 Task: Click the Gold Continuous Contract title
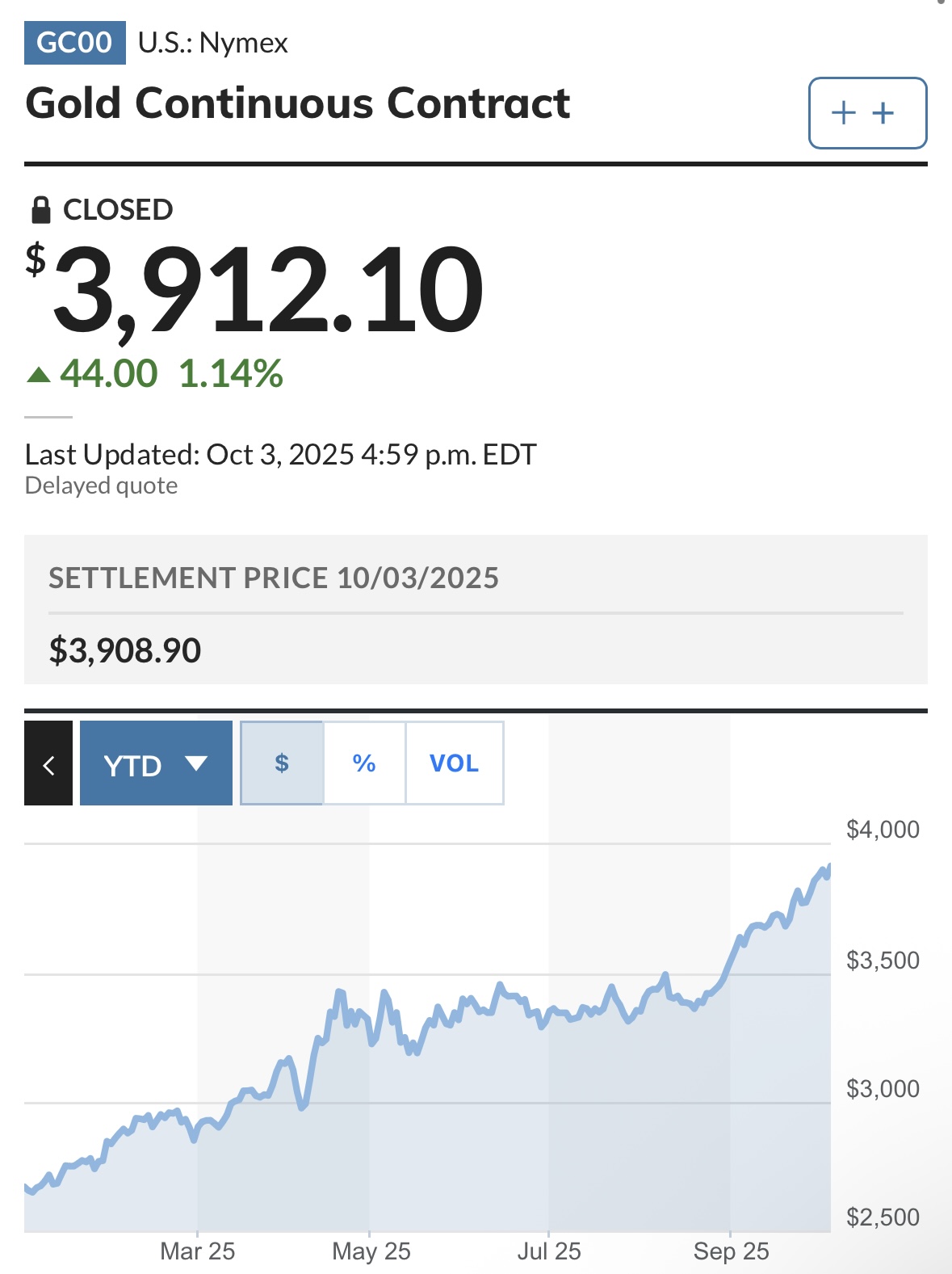click(x=298, y=103)
